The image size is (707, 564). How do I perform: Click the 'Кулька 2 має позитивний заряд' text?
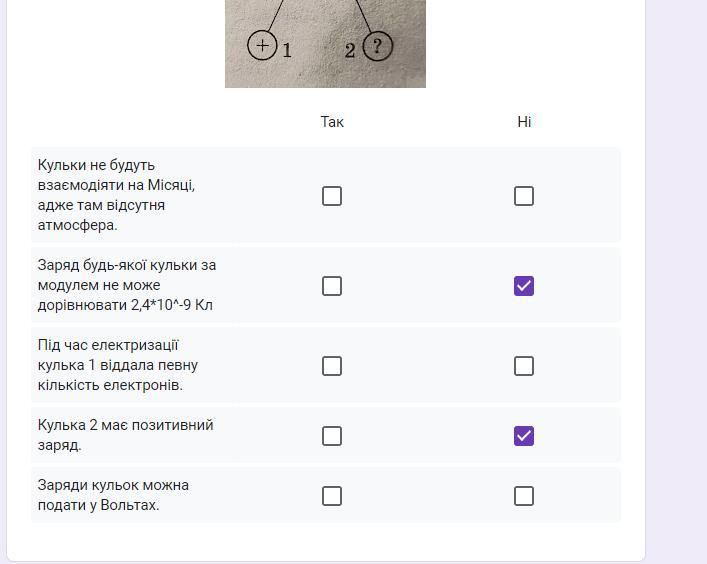tap(125, 435)
